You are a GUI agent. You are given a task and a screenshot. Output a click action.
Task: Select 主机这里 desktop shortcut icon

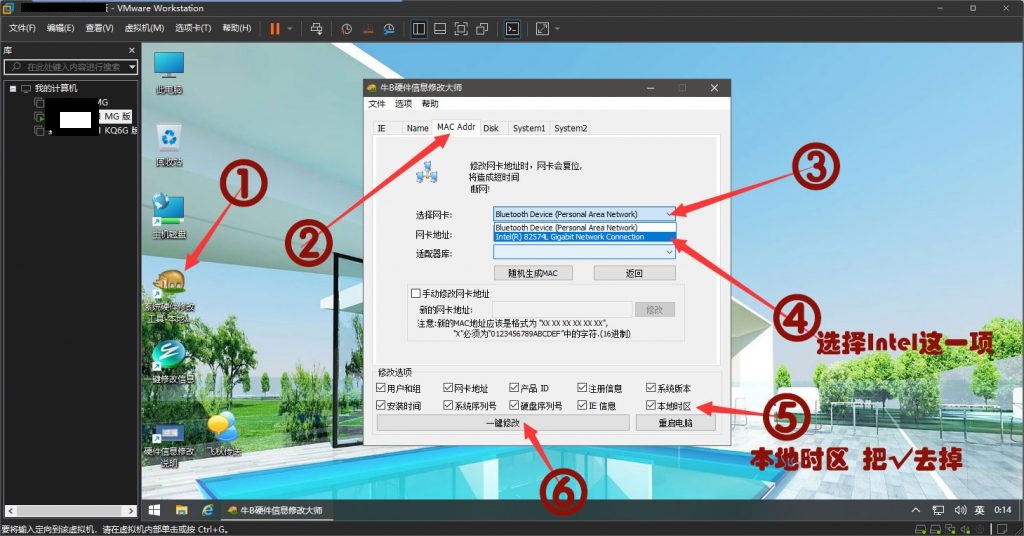(169, 216)
